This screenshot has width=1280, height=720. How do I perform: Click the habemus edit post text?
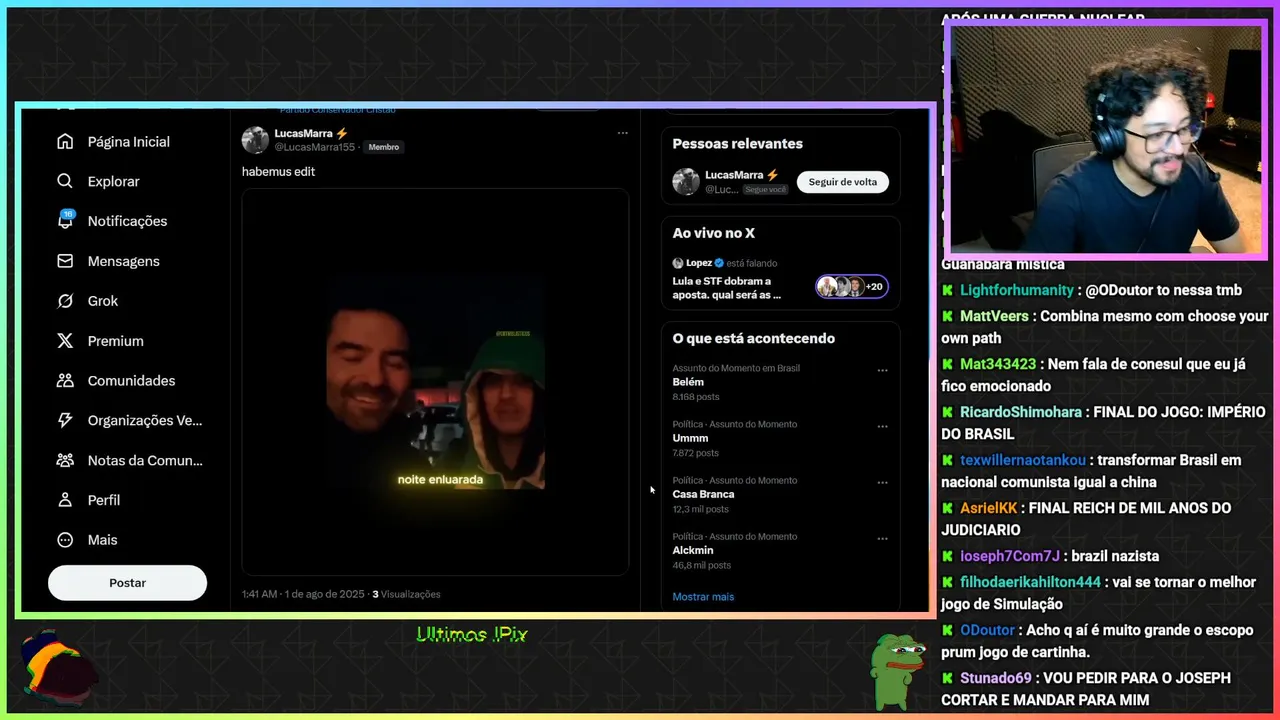(279, 172)
